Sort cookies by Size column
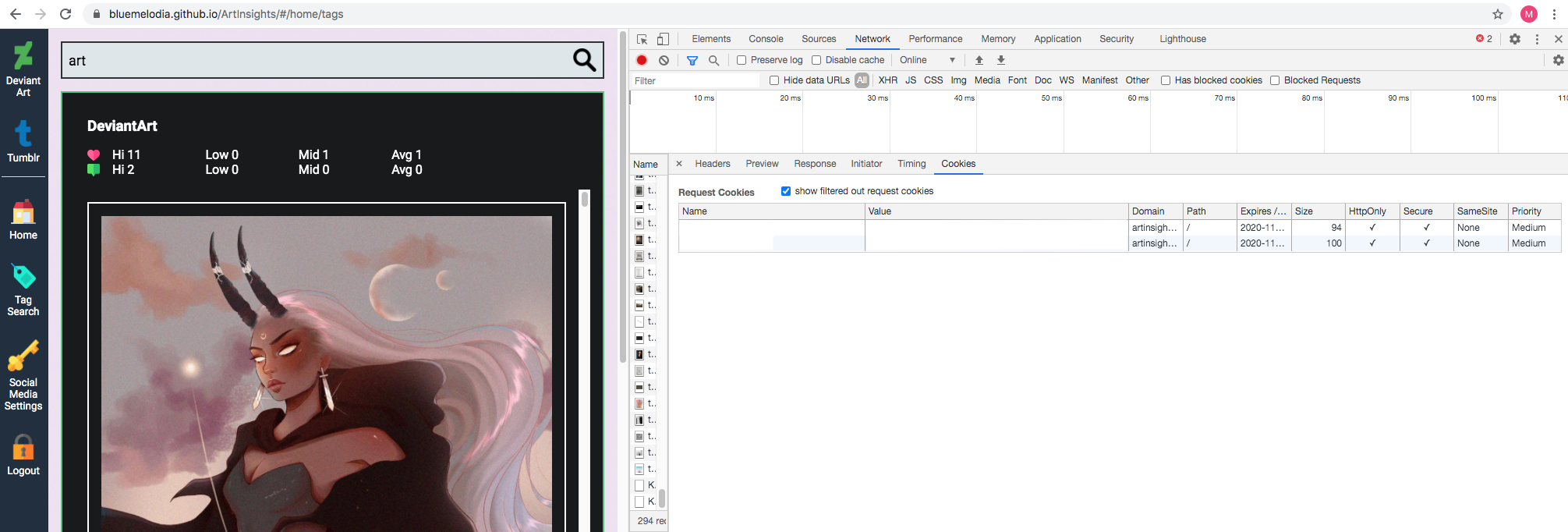 (1318, 211)
